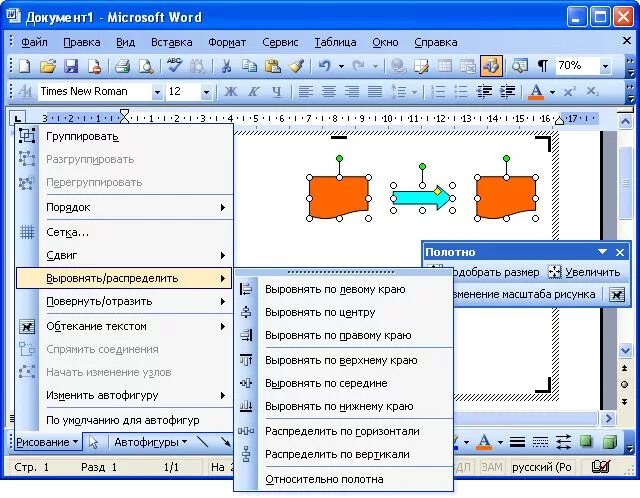Open Порядок submenu
The image size is (640, 498).
pos(124,207)
